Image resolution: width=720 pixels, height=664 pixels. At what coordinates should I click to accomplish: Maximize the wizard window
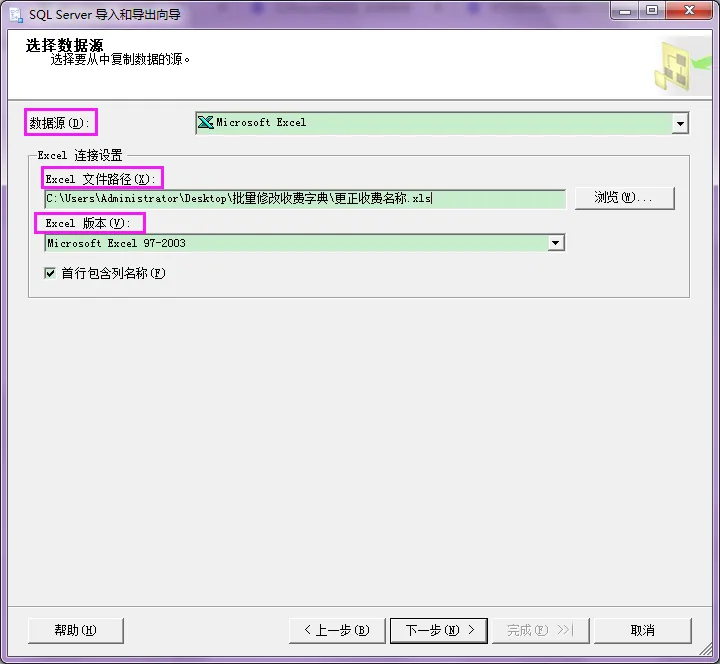point(652,11)
